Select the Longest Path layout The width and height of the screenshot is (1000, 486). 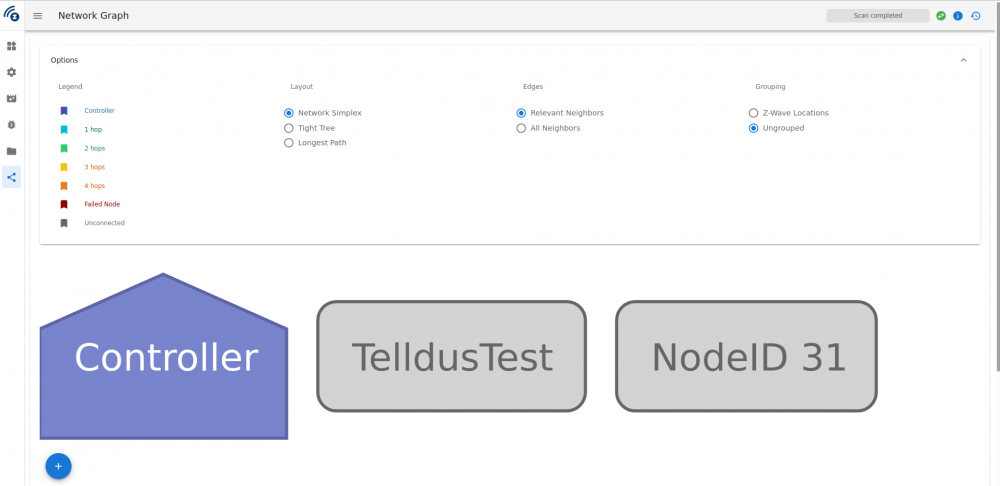(289, 143)
